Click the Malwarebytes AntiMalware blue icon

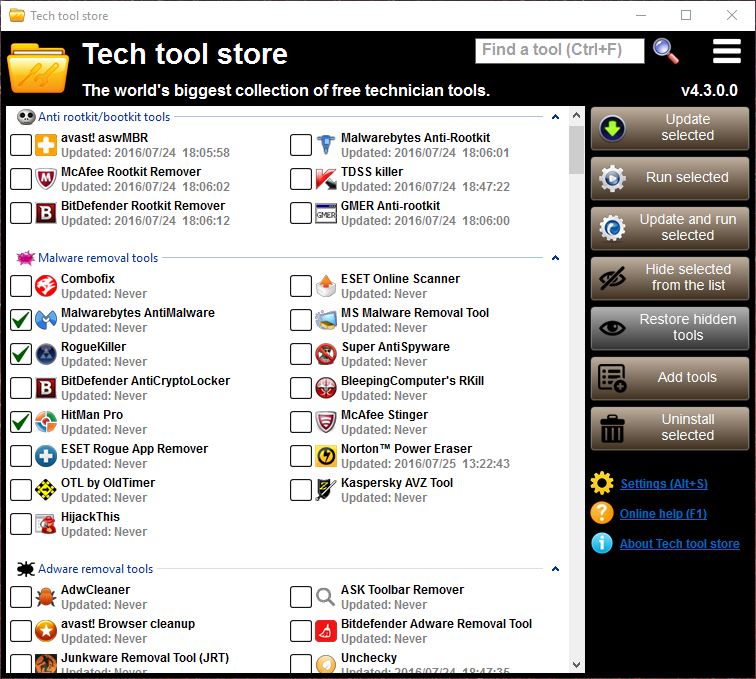pos(46,320)
